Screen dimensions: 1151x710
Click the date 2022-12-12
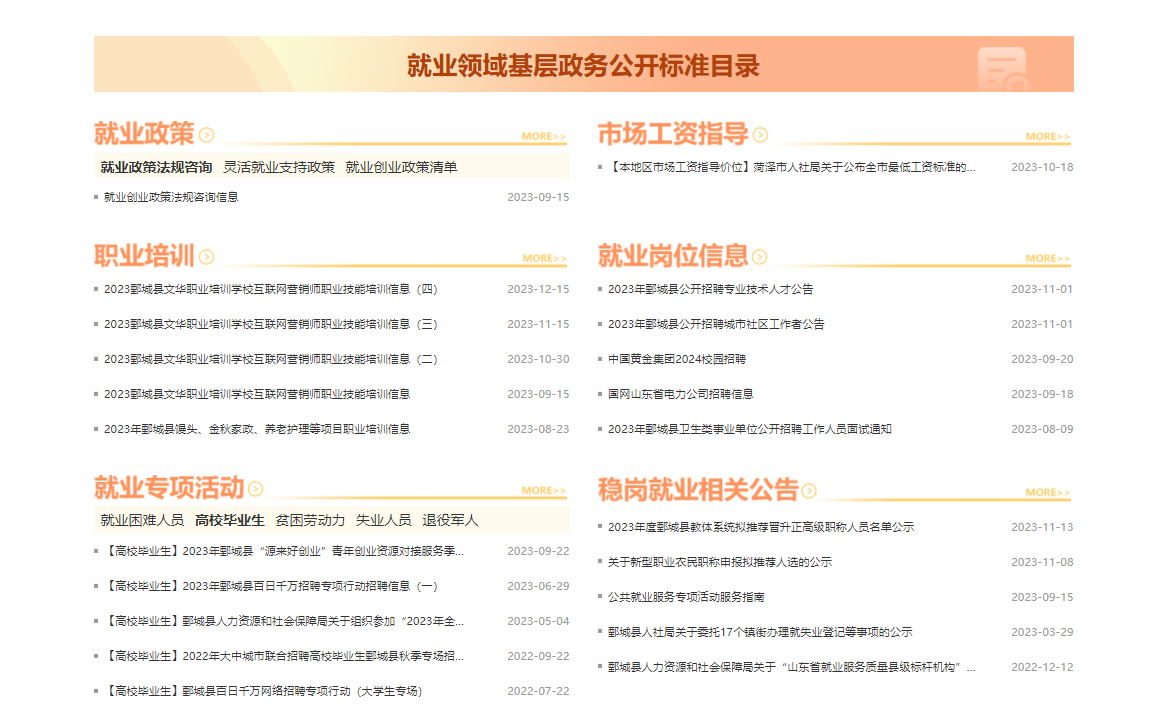(x=1042, y=667)
